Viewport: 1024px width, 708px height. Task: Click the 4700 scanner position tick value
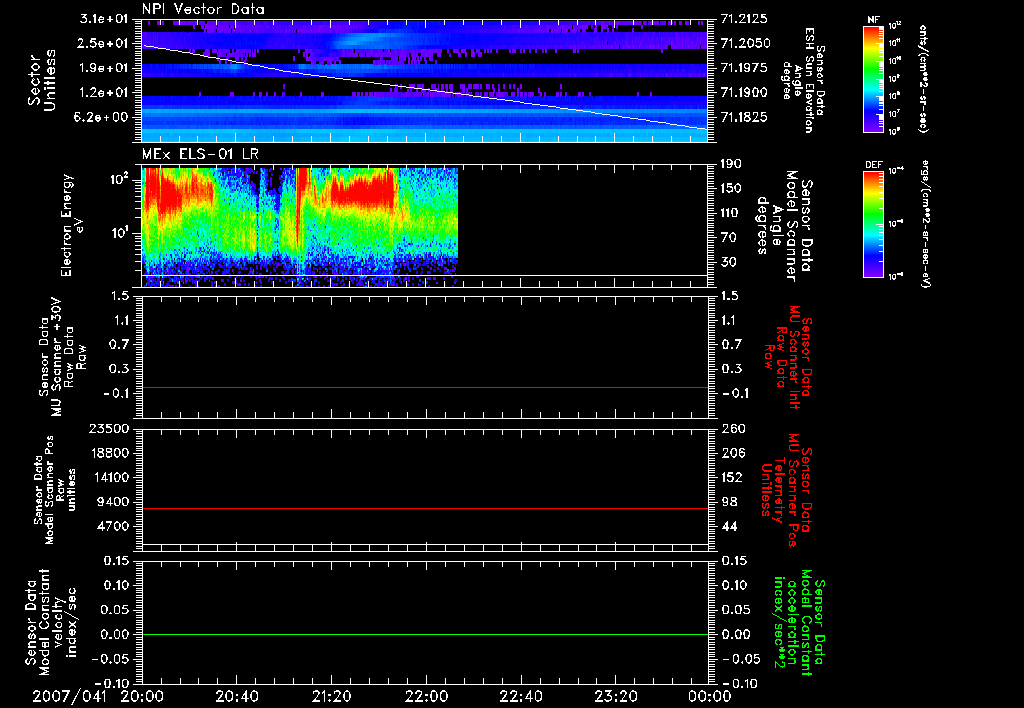coord(112,526)
